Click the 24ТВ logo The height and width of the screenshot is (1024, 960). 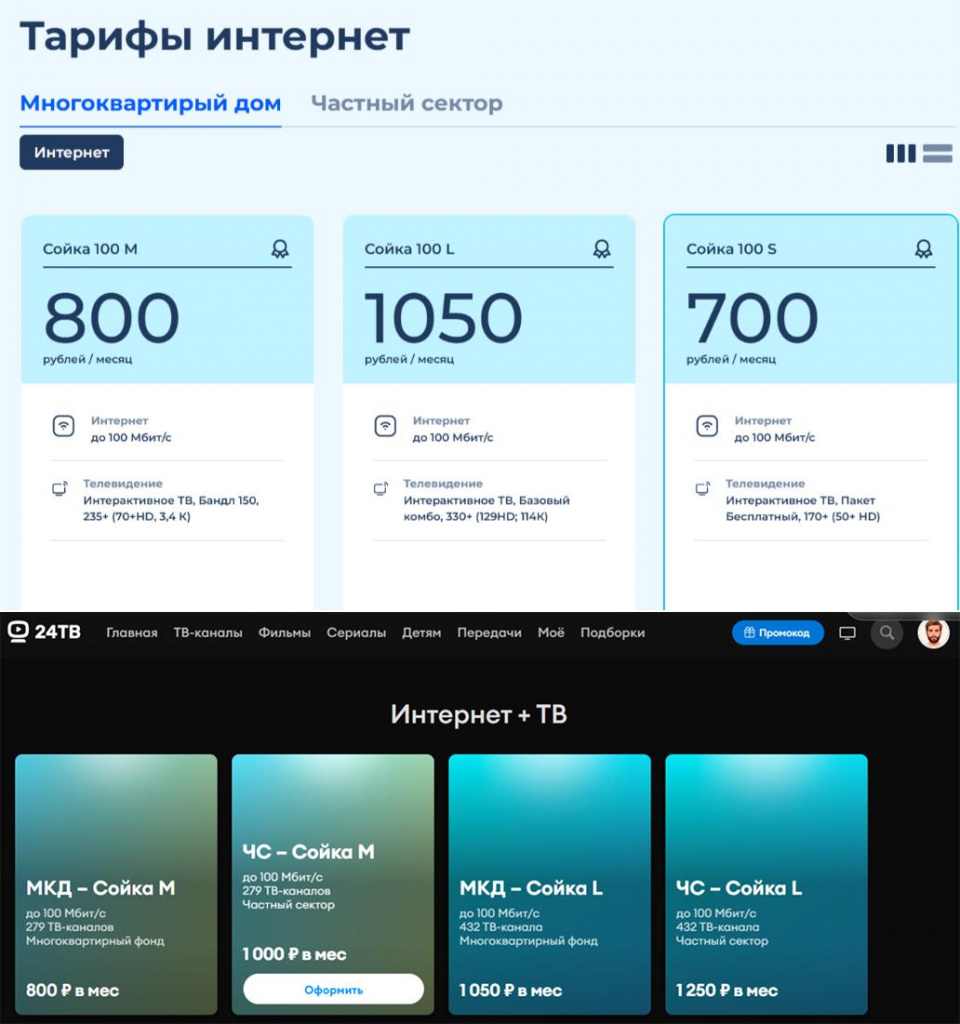44,632
